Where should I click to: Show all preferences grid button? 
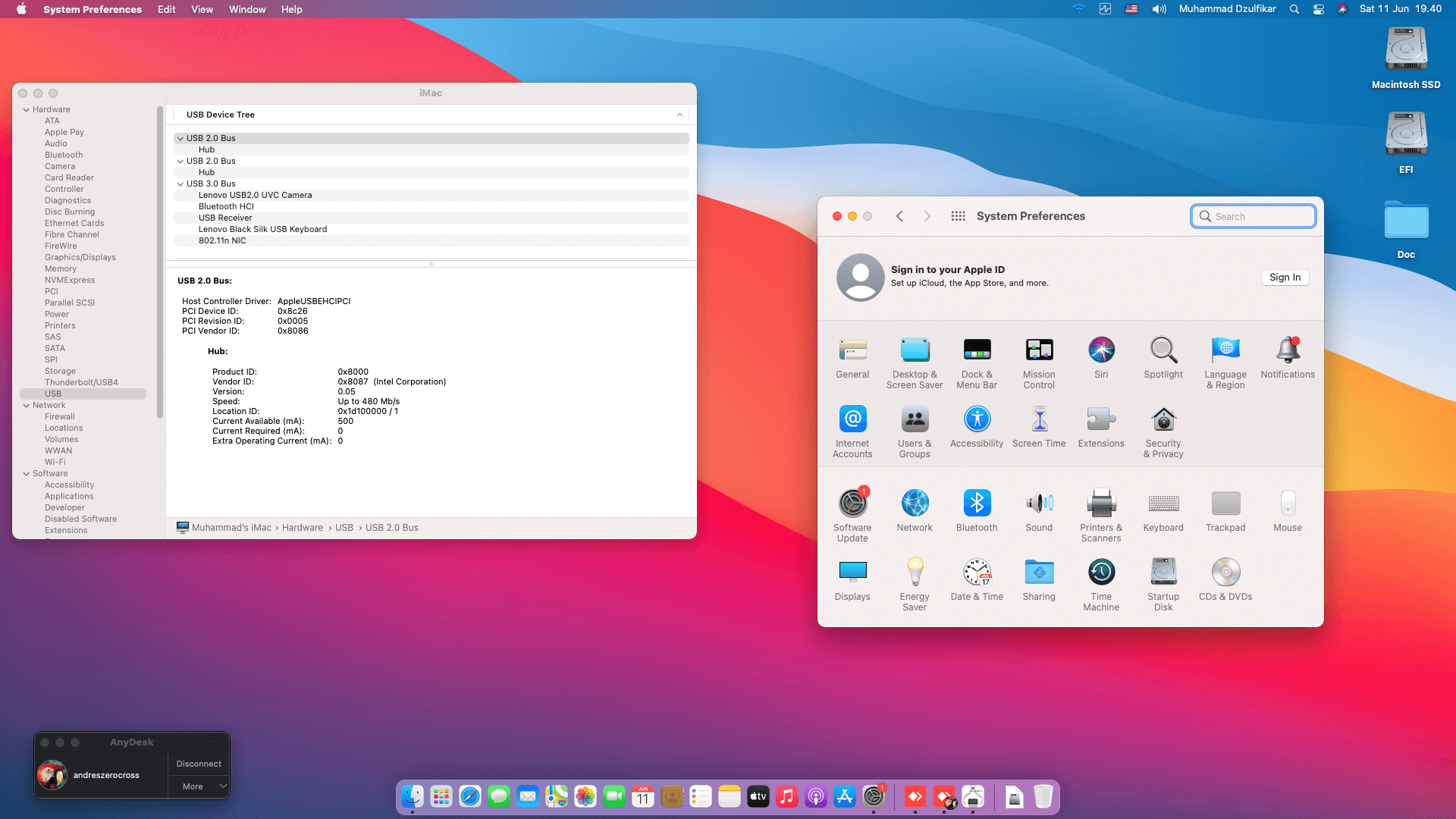pos(958,216)
